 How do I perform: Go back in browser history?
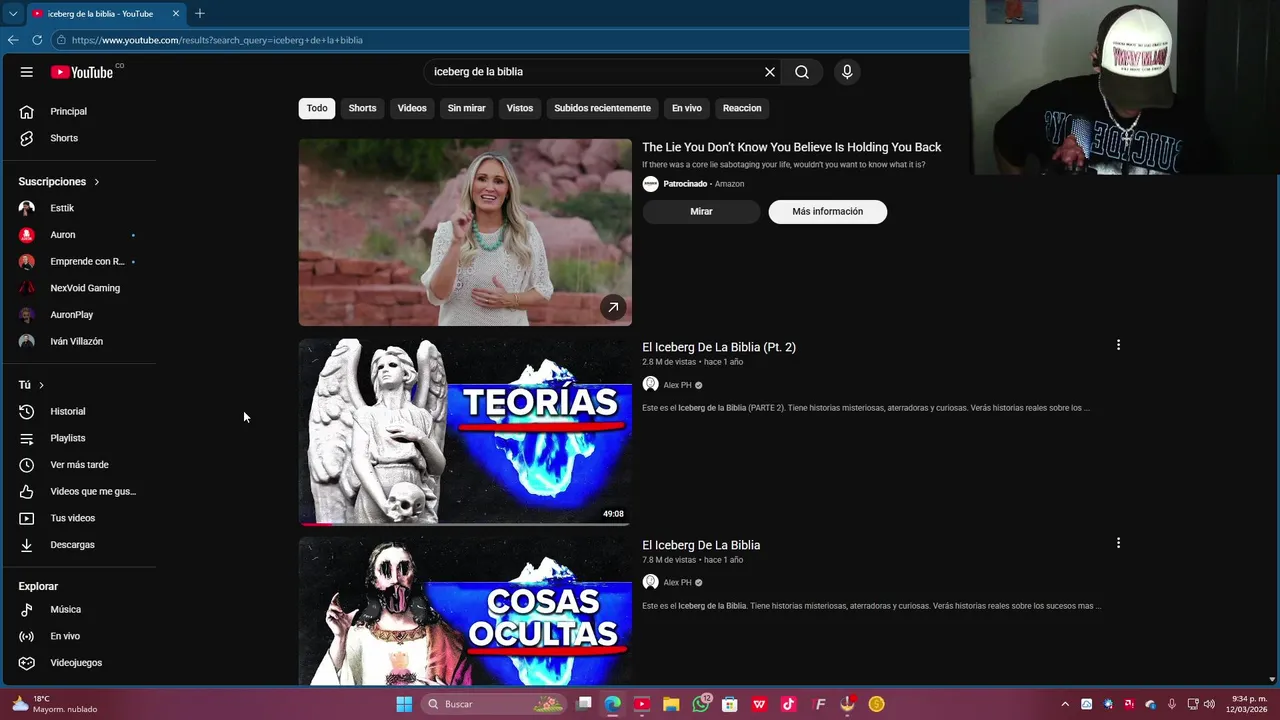coord(13,40)
